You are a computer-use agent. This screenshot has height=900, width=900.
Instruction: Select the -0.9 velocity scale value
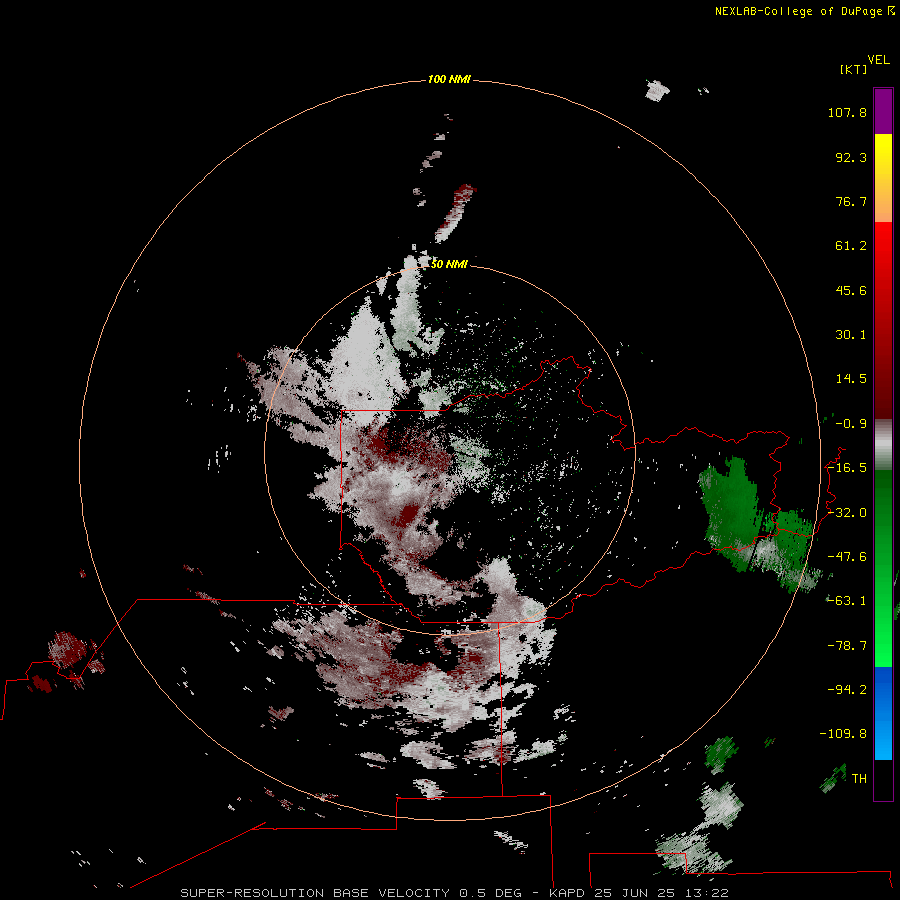pos(851,424)
